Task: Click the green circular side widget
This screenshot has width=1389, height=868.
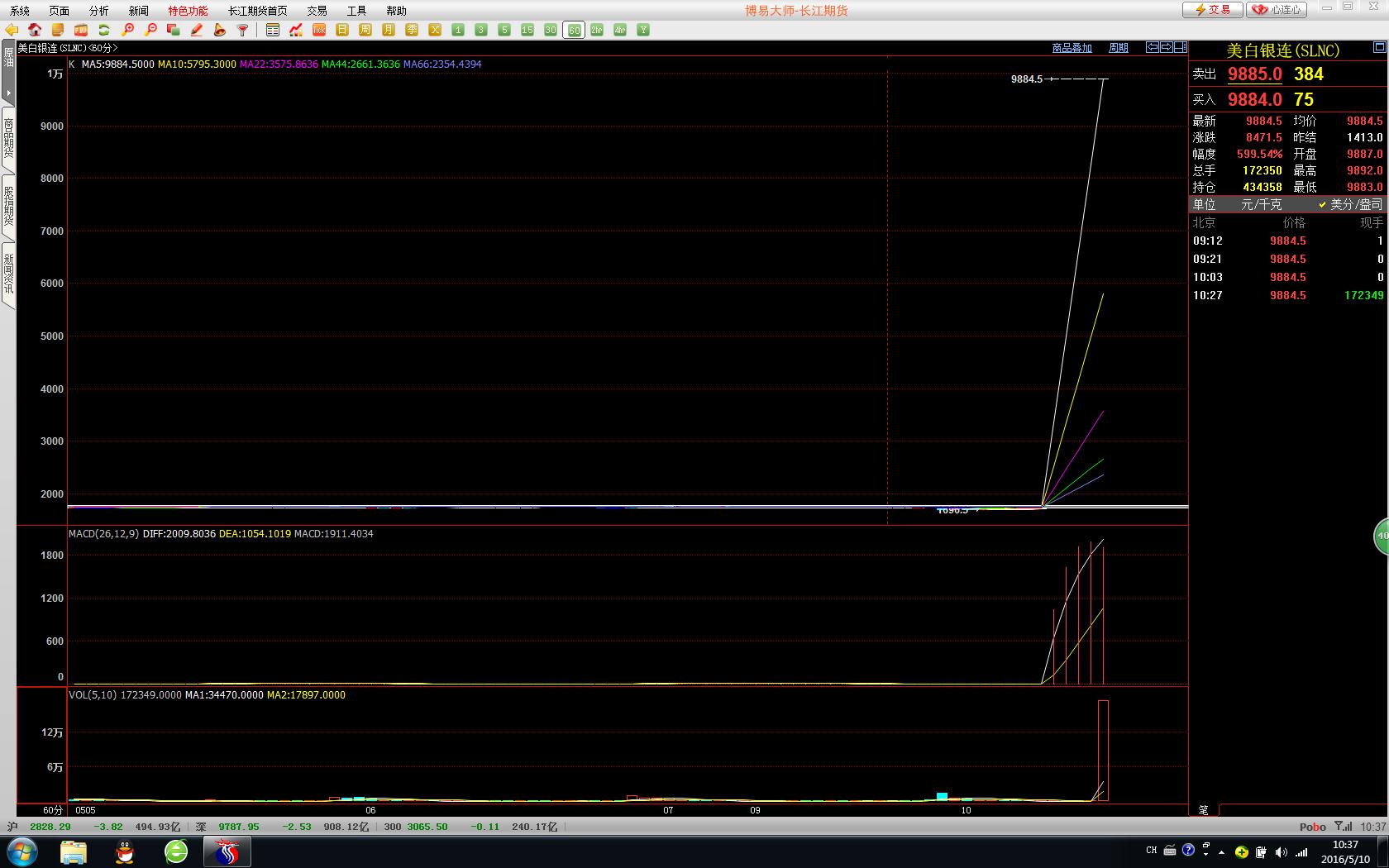Action: [1381, 536]
